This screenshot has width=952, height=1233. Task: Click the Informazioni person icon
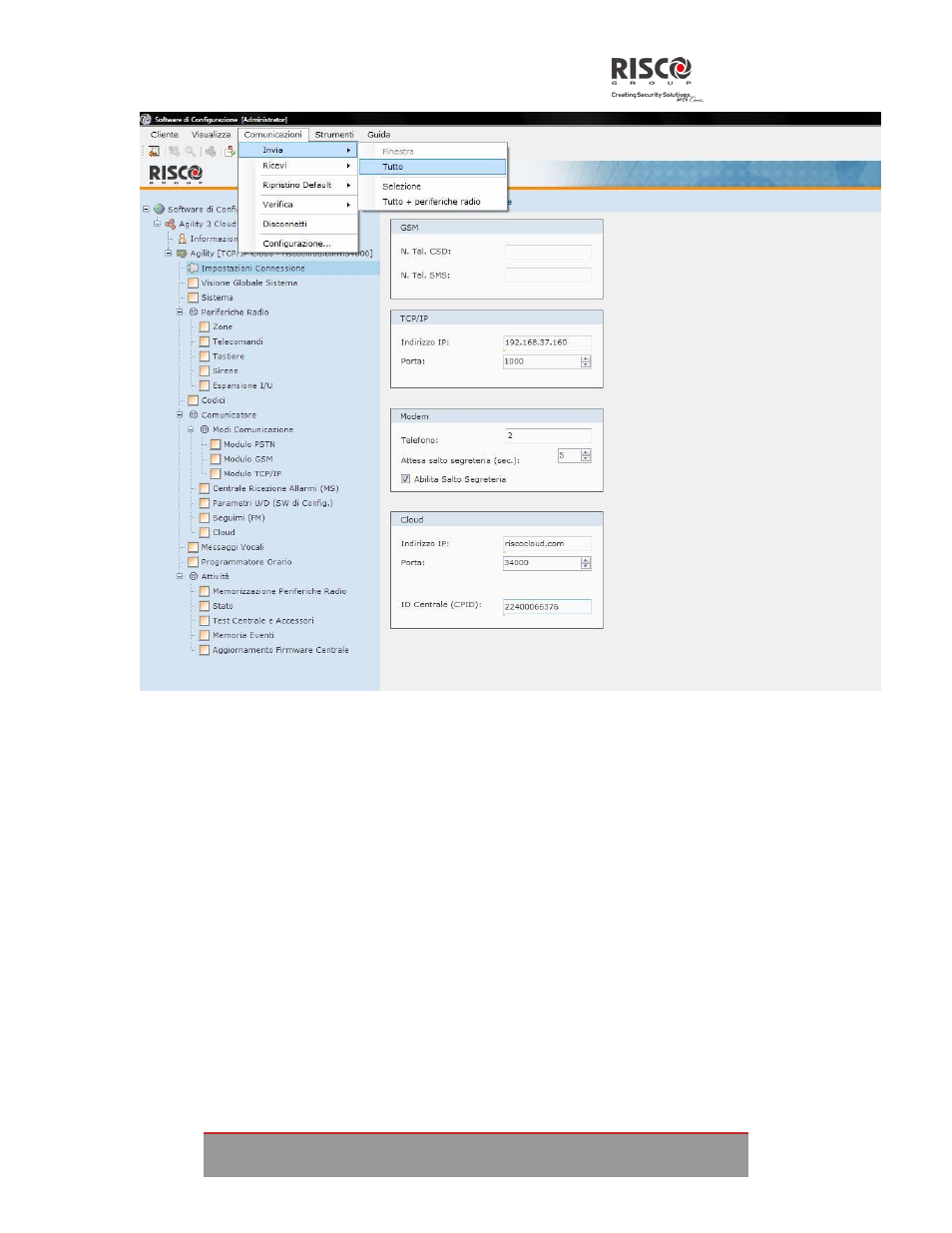click(182, 239)
